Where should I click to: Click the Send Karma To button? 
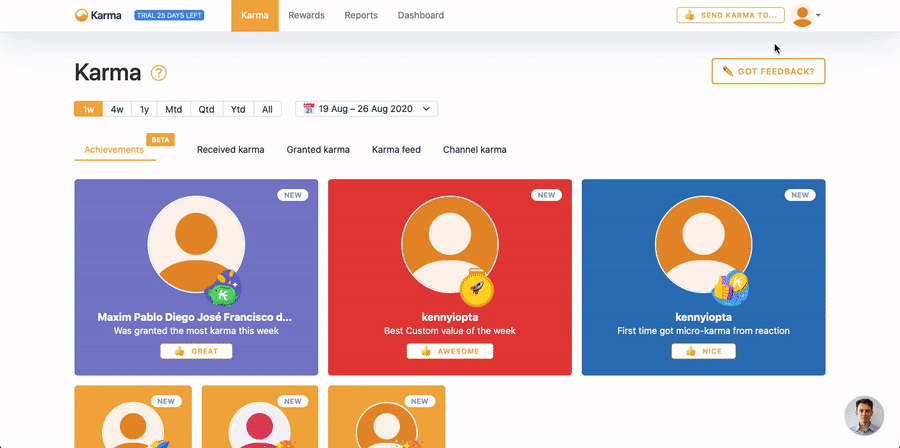pyautogui.click(x=731, y=15)
